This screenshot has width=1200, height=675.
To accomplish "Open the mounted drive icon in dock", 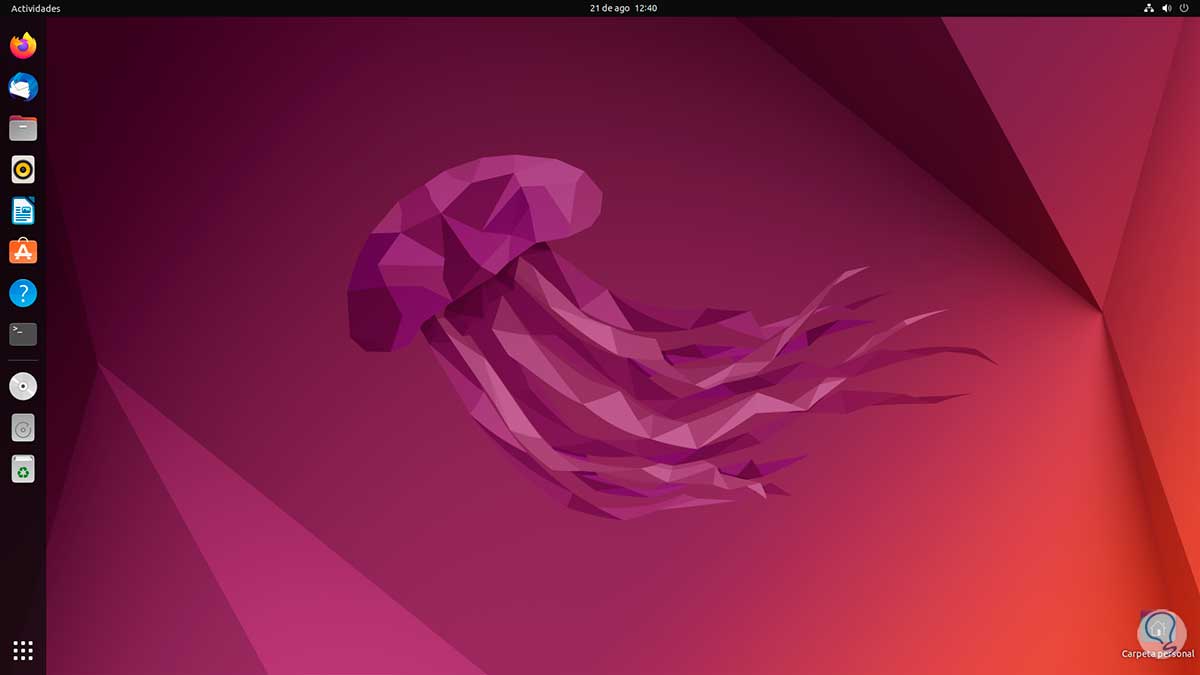I will [23, 427].
